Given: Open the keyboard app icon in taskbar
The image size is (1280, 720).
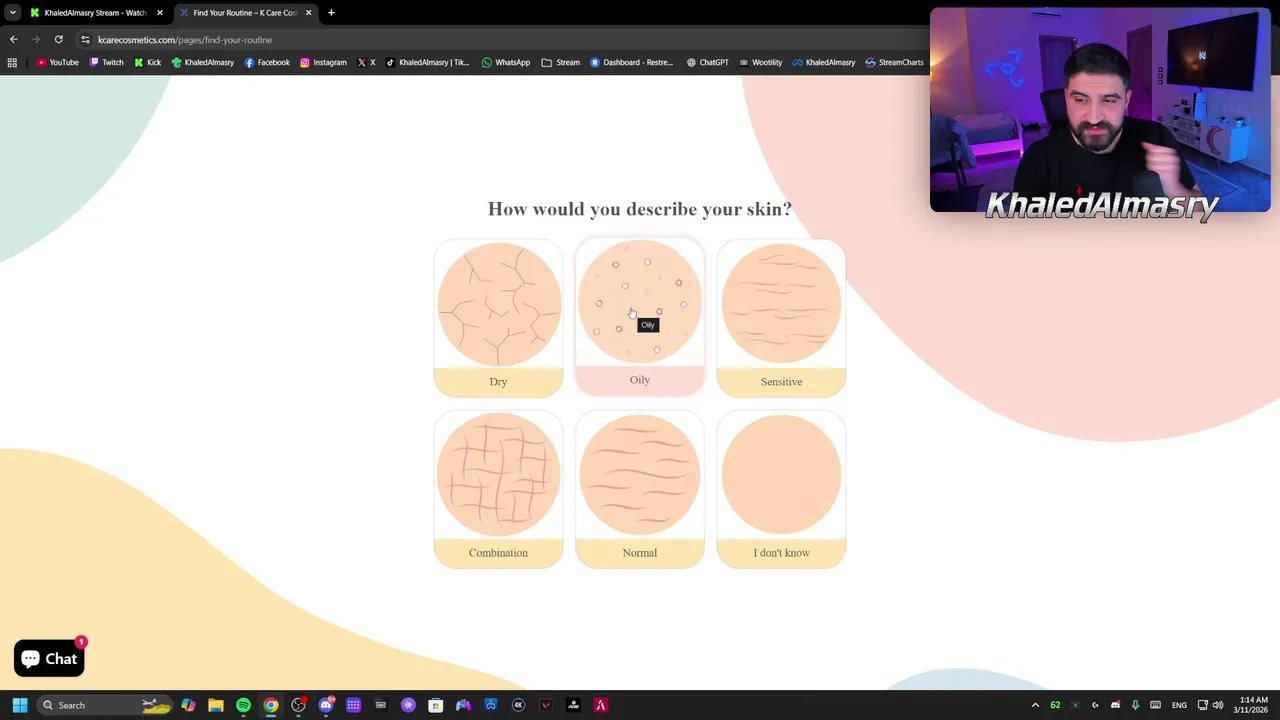Looking at the screenshot, I should tap(381, 705).
